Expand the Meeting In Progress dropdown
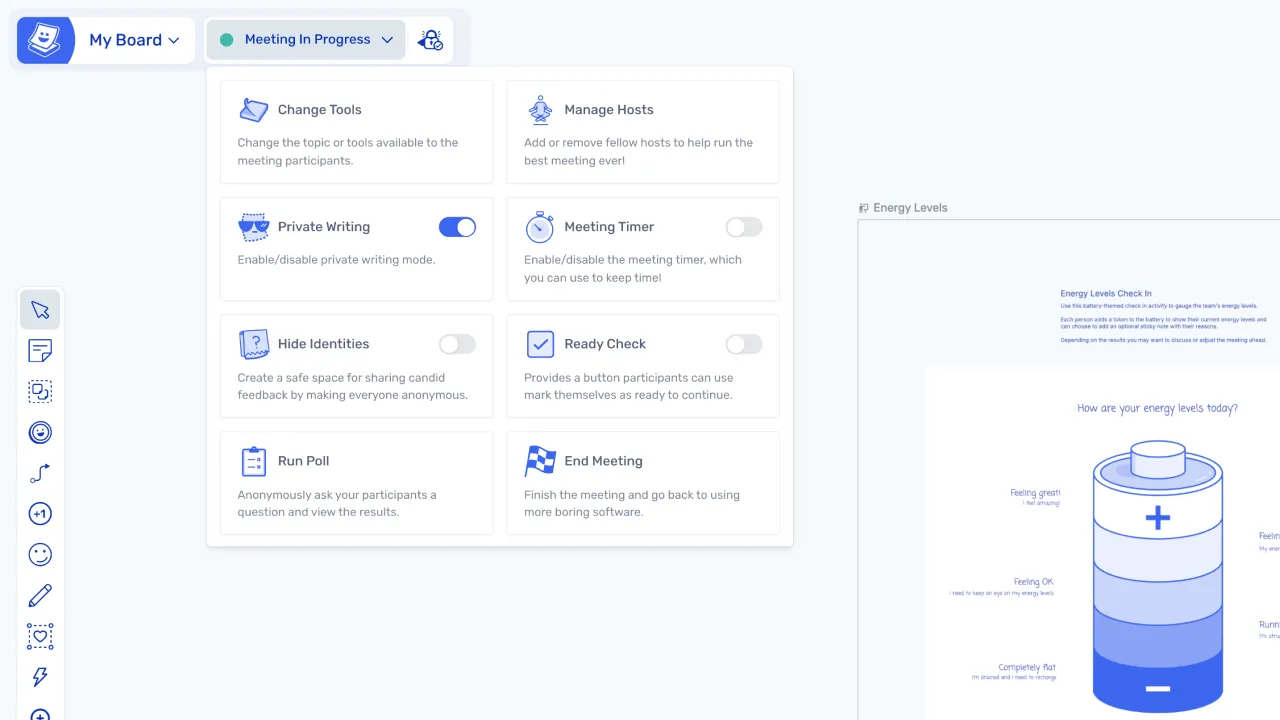1280x720 pixels. coord(305,39)
